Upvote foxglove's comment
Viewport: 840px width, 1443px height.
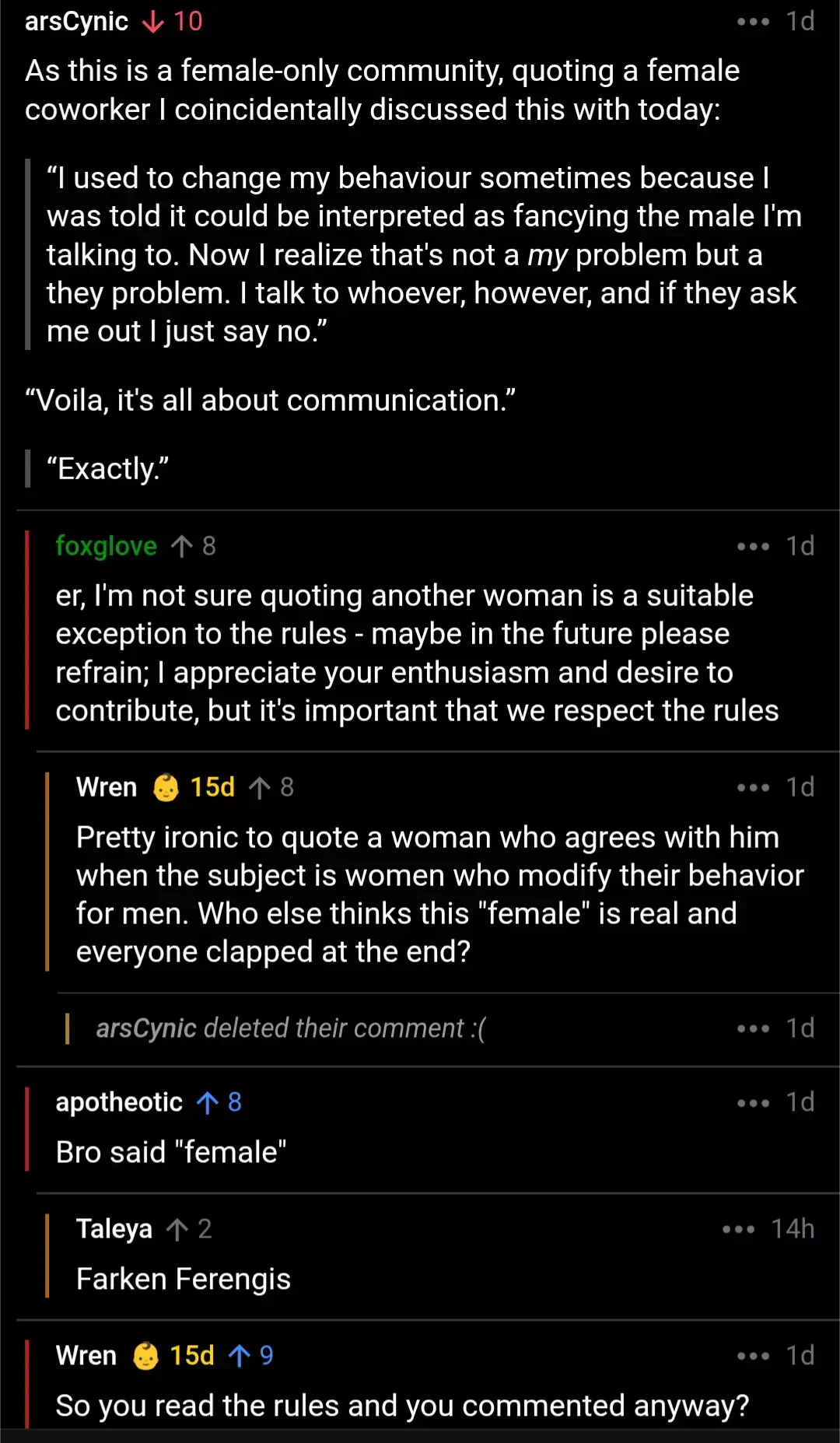(182, 546)
